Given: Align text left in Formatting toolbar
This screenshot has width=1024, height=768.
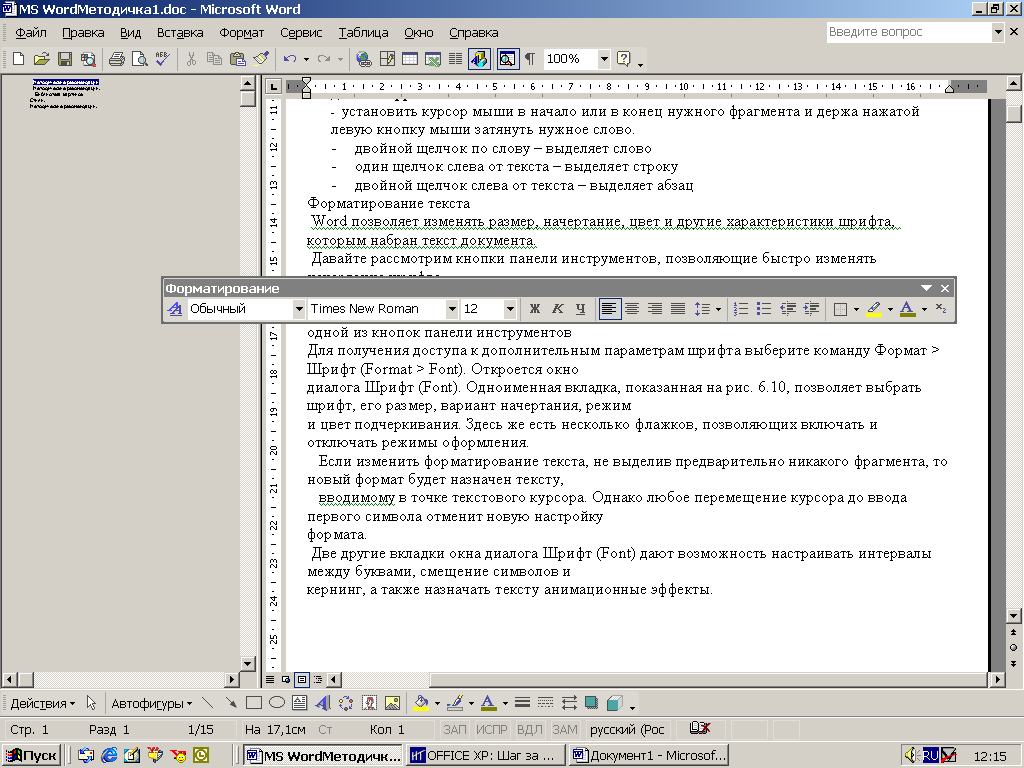Looking at the screenshot, I should click(x=609, y=309).
